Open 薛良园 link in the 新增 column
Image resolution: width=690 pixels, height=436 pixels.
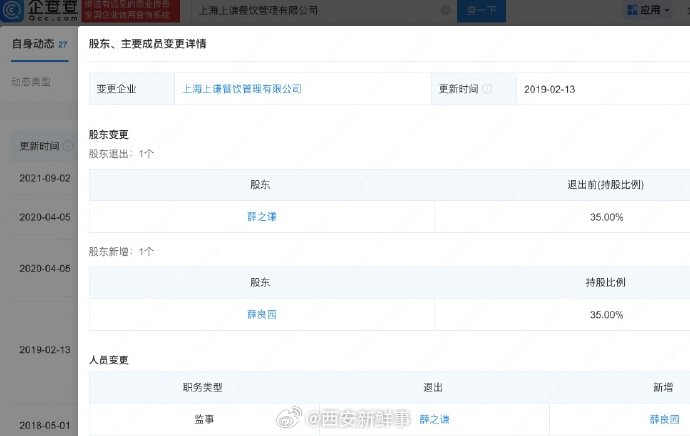[664, 419]
